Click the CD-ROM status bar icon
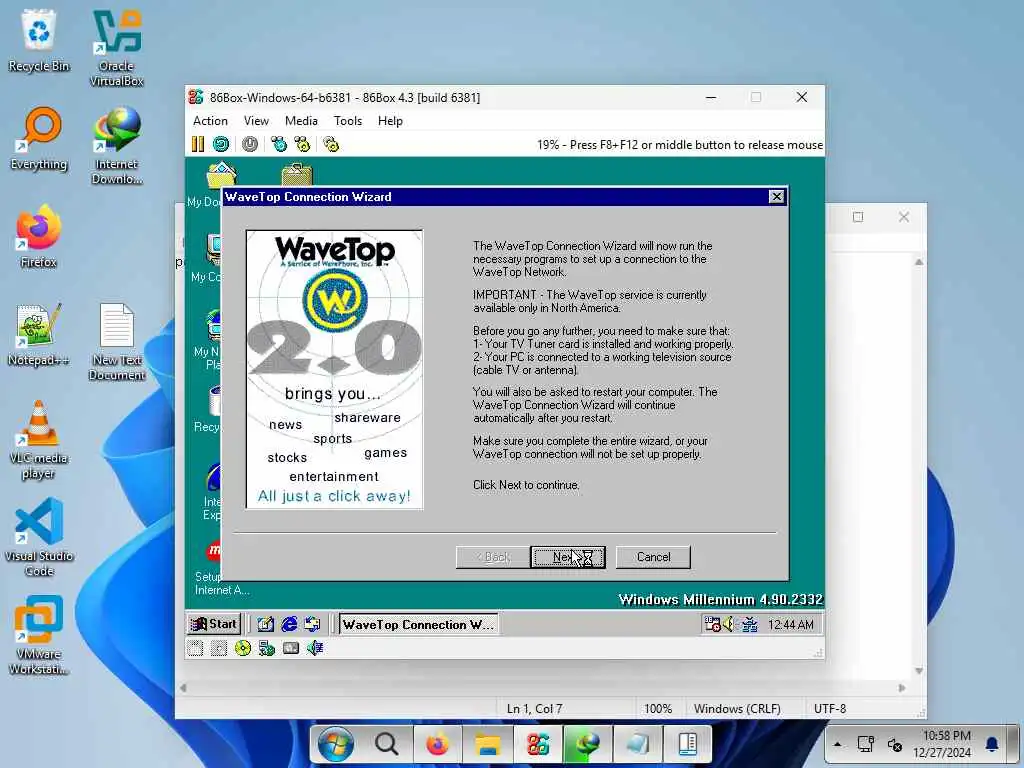 coord(243,648)
